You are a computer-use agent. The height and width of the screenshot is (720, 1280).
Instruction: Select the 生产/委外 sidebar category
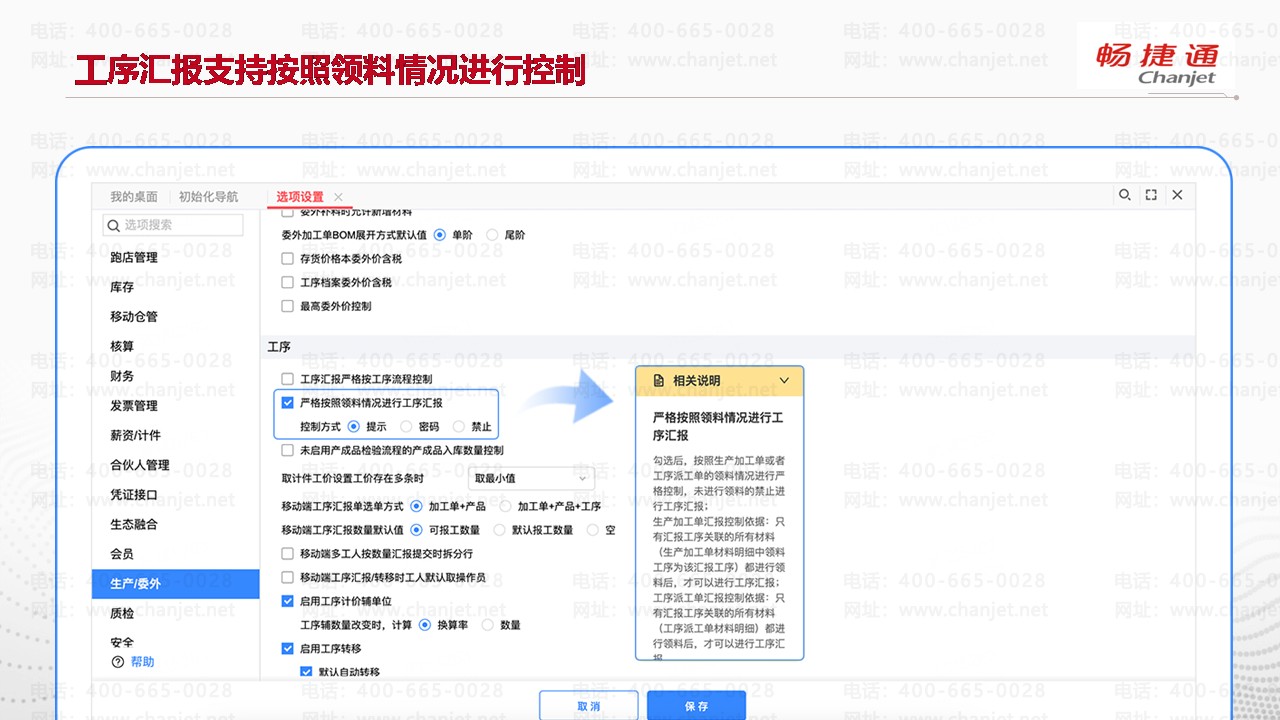click(x=175, y=584)
